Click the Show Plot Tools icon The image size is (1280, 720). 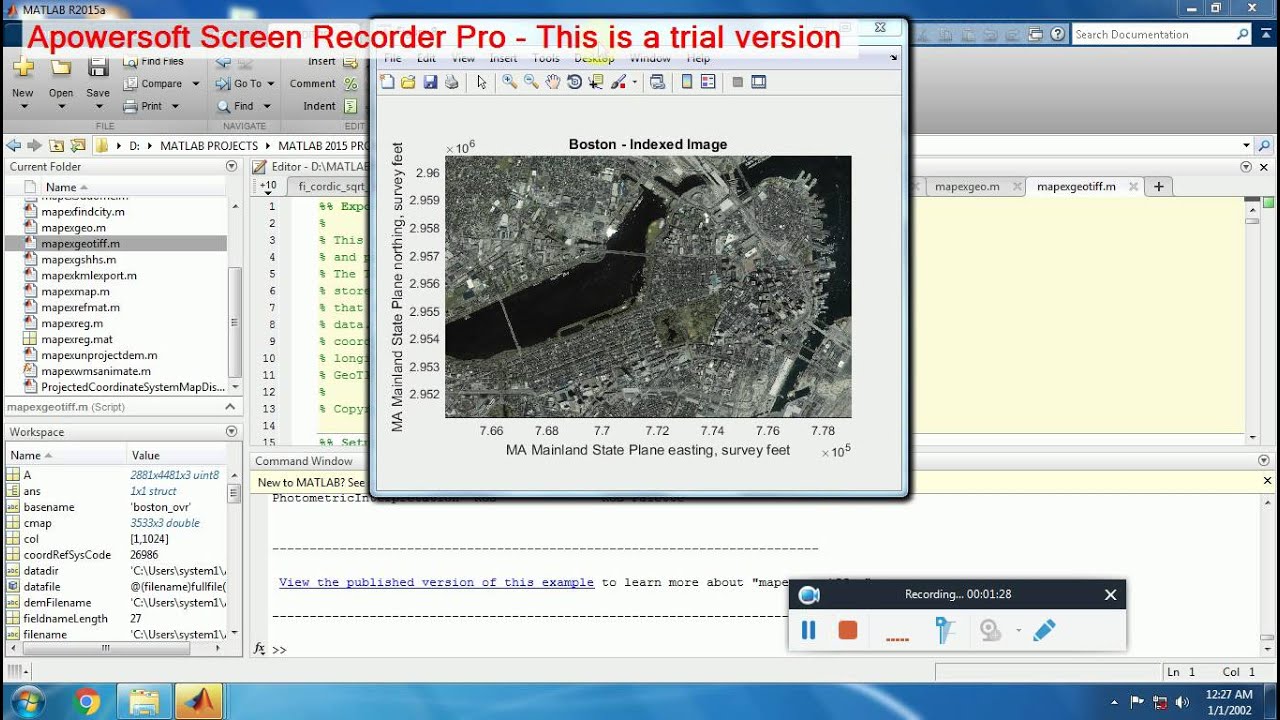coord(759,82)
